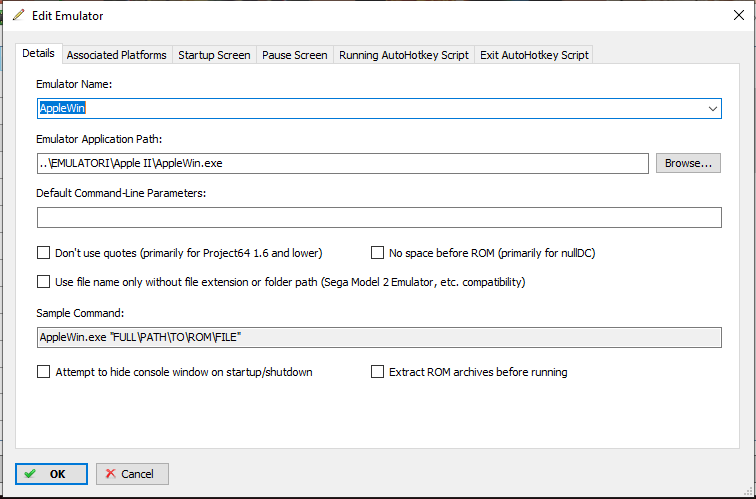756x499 pixels.
Task: Click the pencil icon in the title bar
Action: [x=18, y=15]
